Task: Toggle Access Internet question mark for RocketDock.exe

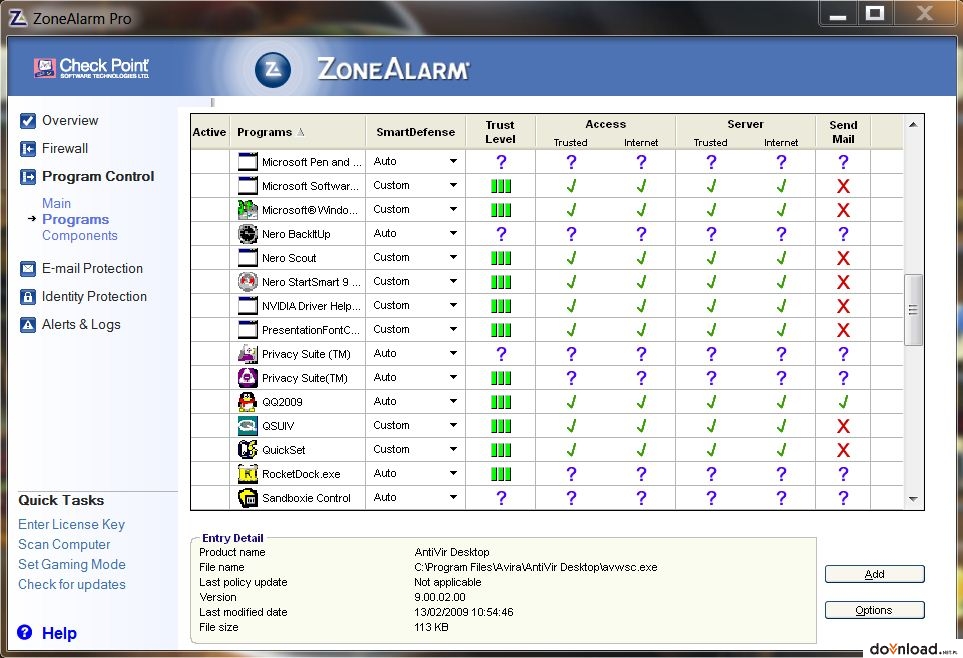Action: [641, 474]
